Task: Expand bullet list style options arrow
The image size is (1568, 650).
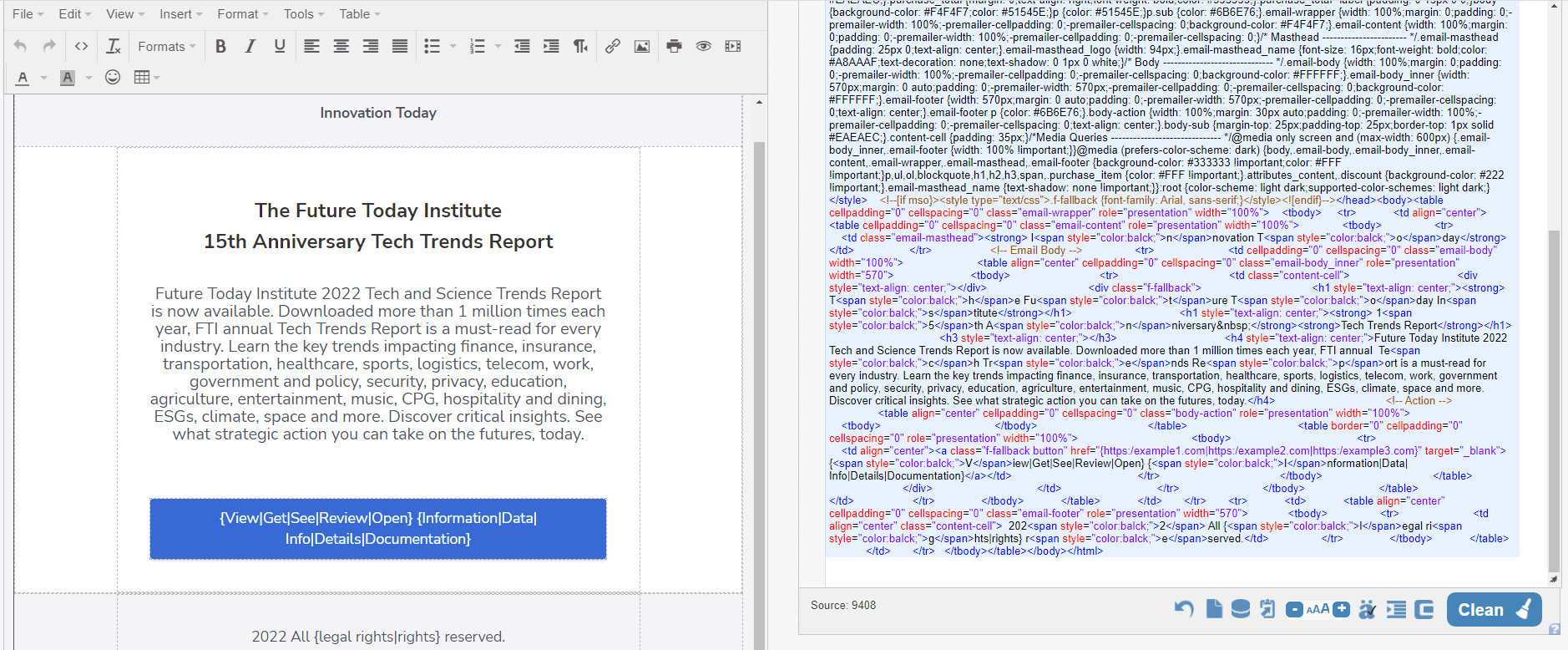Action: tap(453, 46)
